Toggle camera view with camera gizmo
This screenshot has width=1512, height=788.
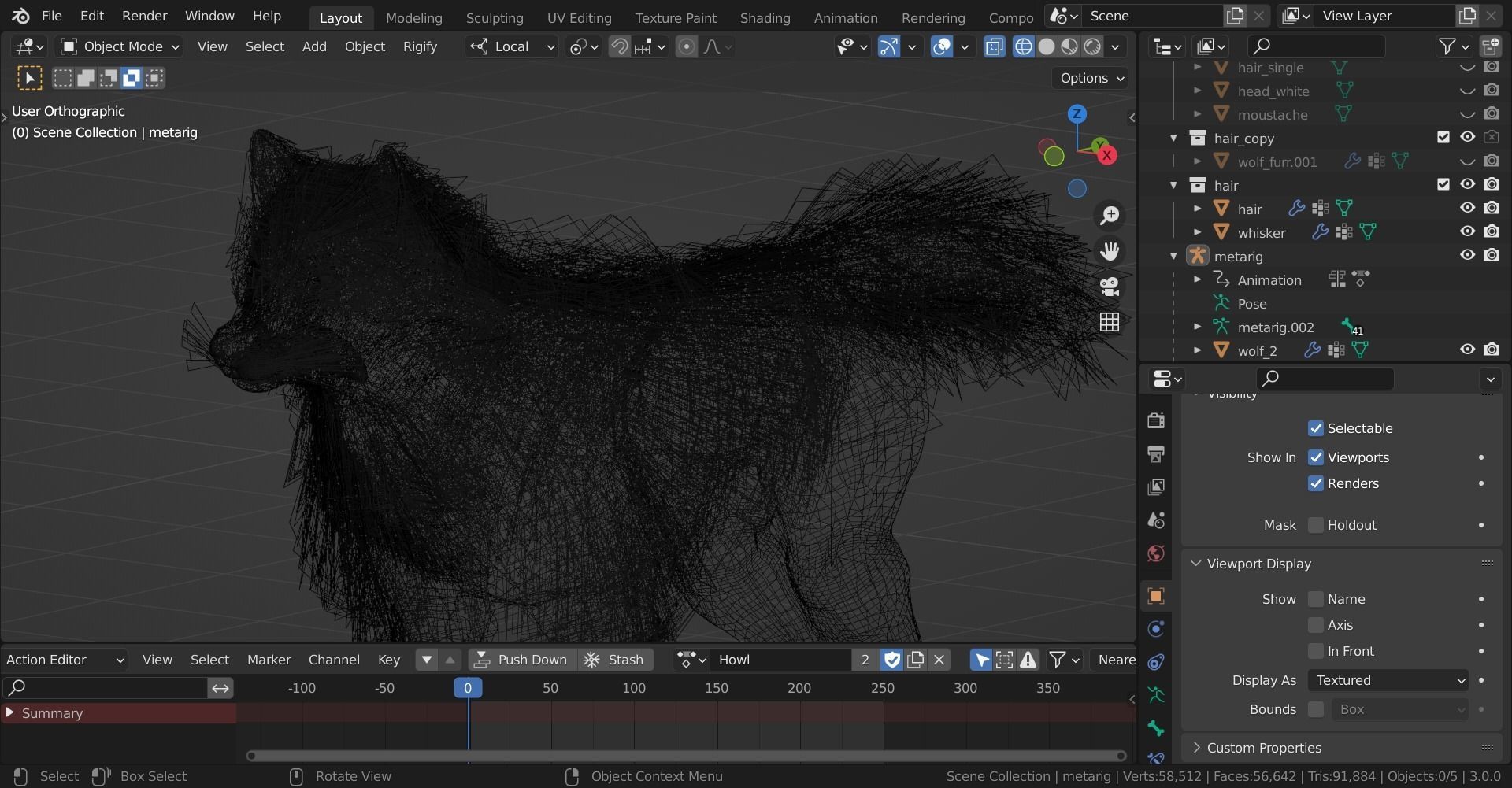pos(1110,287)
